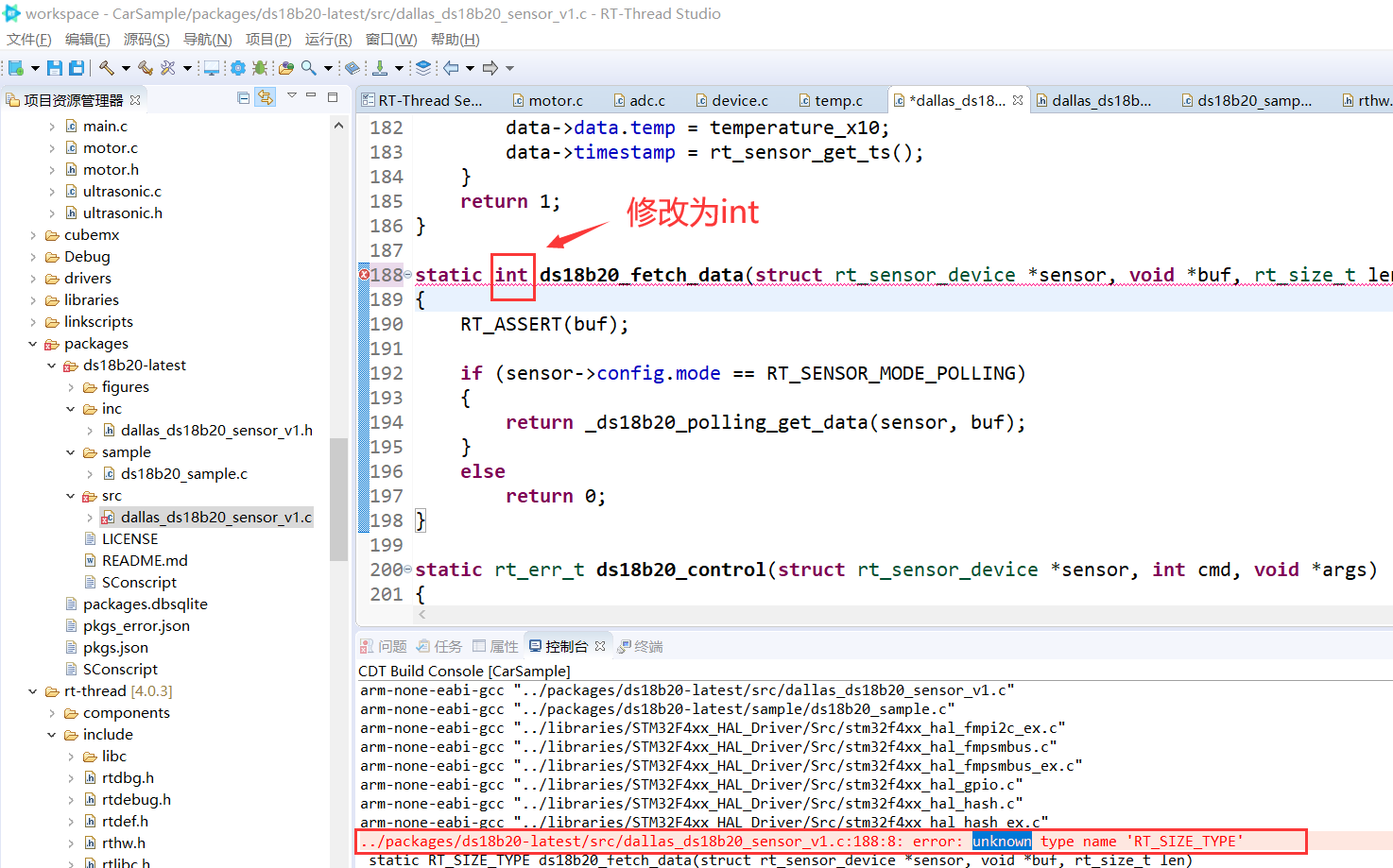Viewport: 1393px width, 868px height.
Task: Click the project explorer vertical scrollbar
Action: 338,499
